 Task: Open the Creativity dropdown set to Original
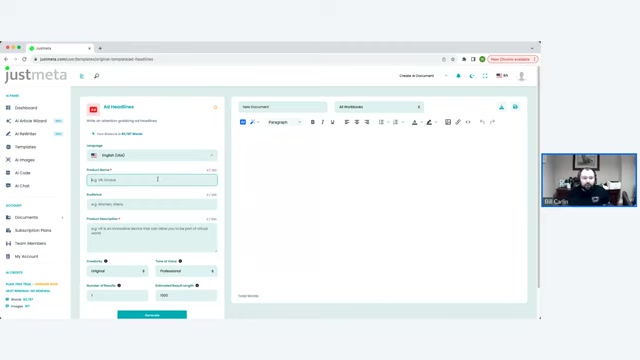[118, 271]
